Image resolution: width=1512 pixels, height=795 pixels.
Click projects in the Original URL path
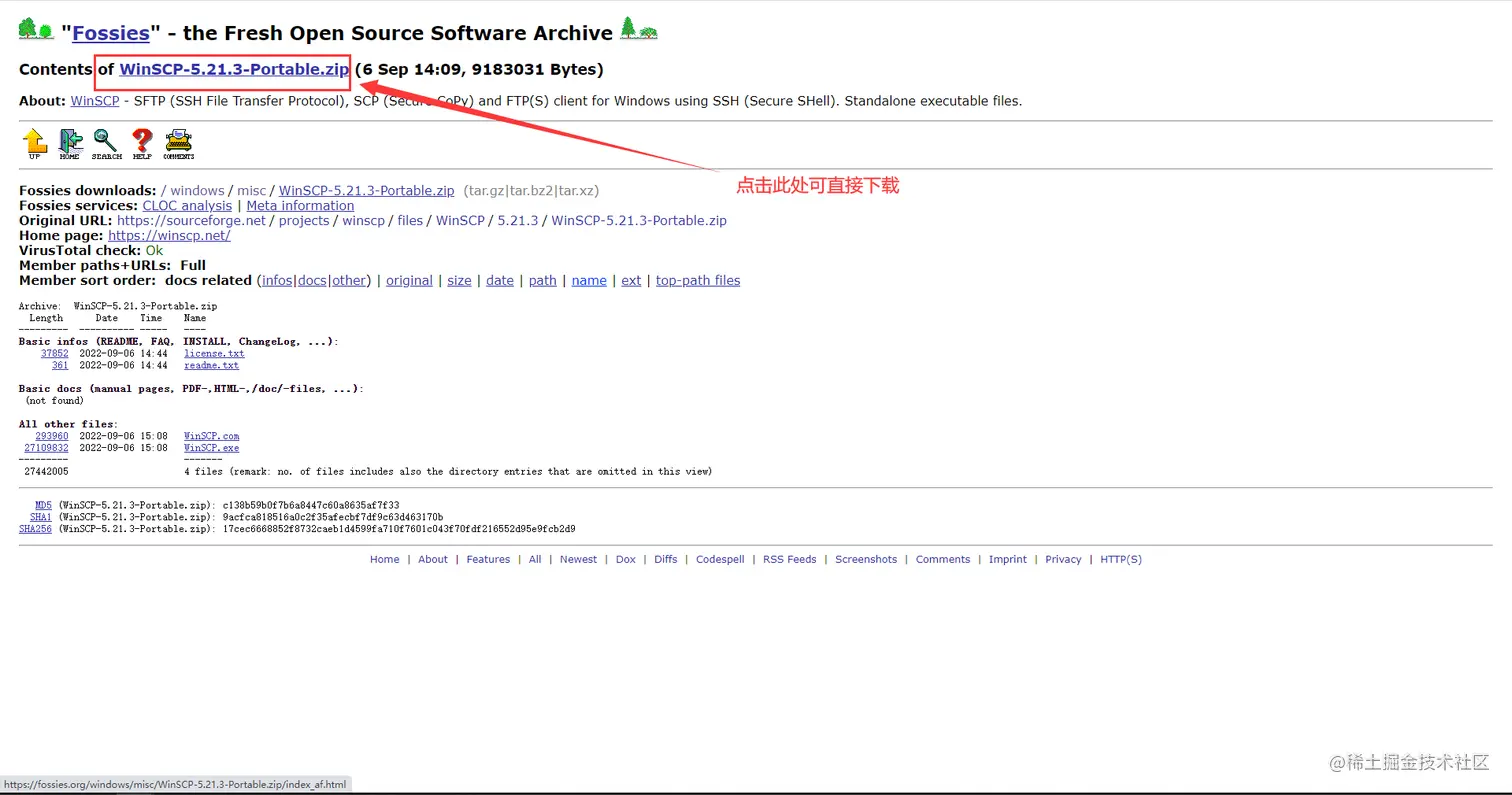click(x=304, y=221)
